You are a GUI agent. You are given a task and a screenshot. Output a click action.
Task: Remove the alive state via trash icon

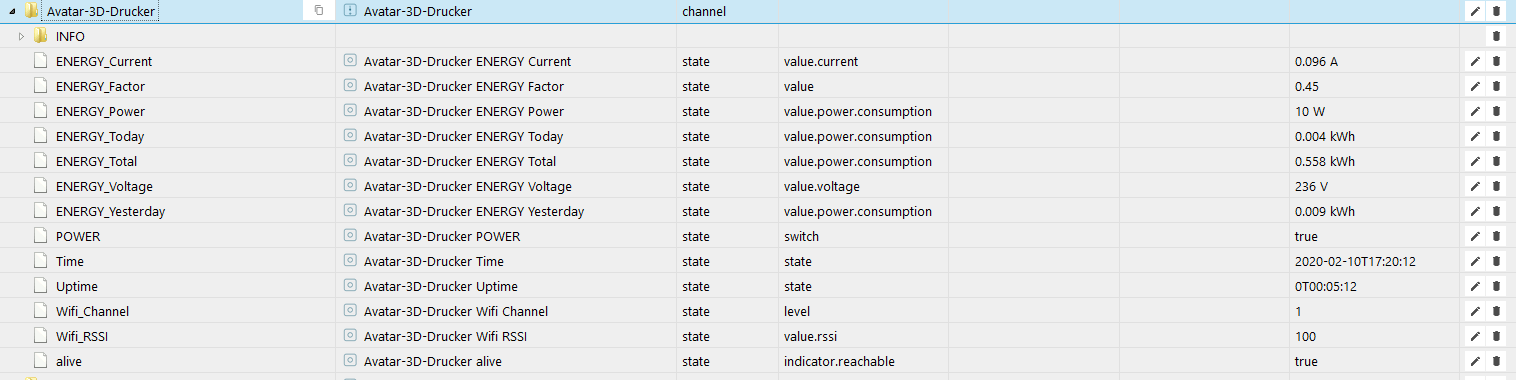coord(1496,361)
